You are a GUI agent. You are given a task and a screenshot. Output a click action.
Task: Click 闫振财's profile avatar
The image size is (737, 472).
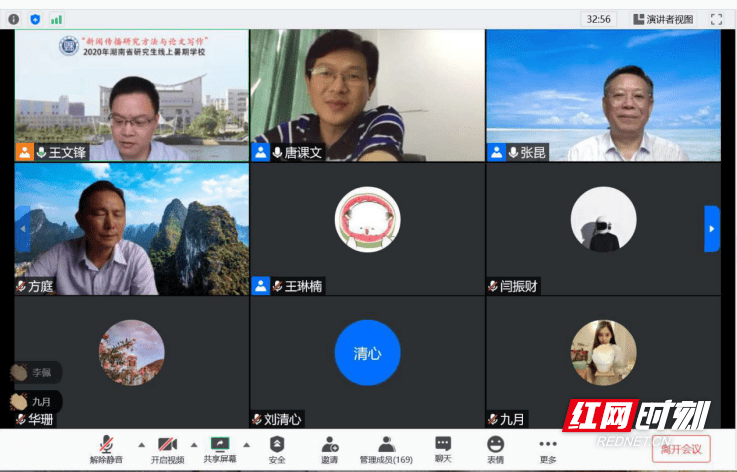[x=604, y=220]
